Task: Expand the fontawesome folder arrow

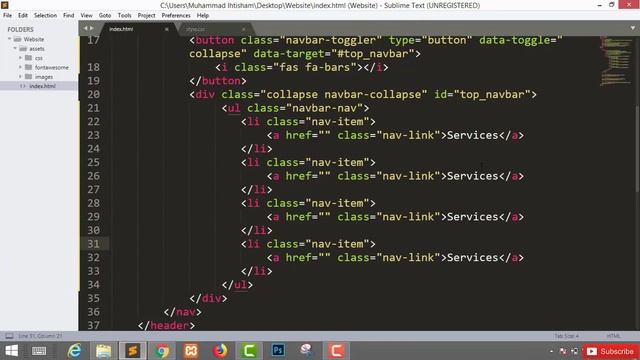Action: coord(20,67)
